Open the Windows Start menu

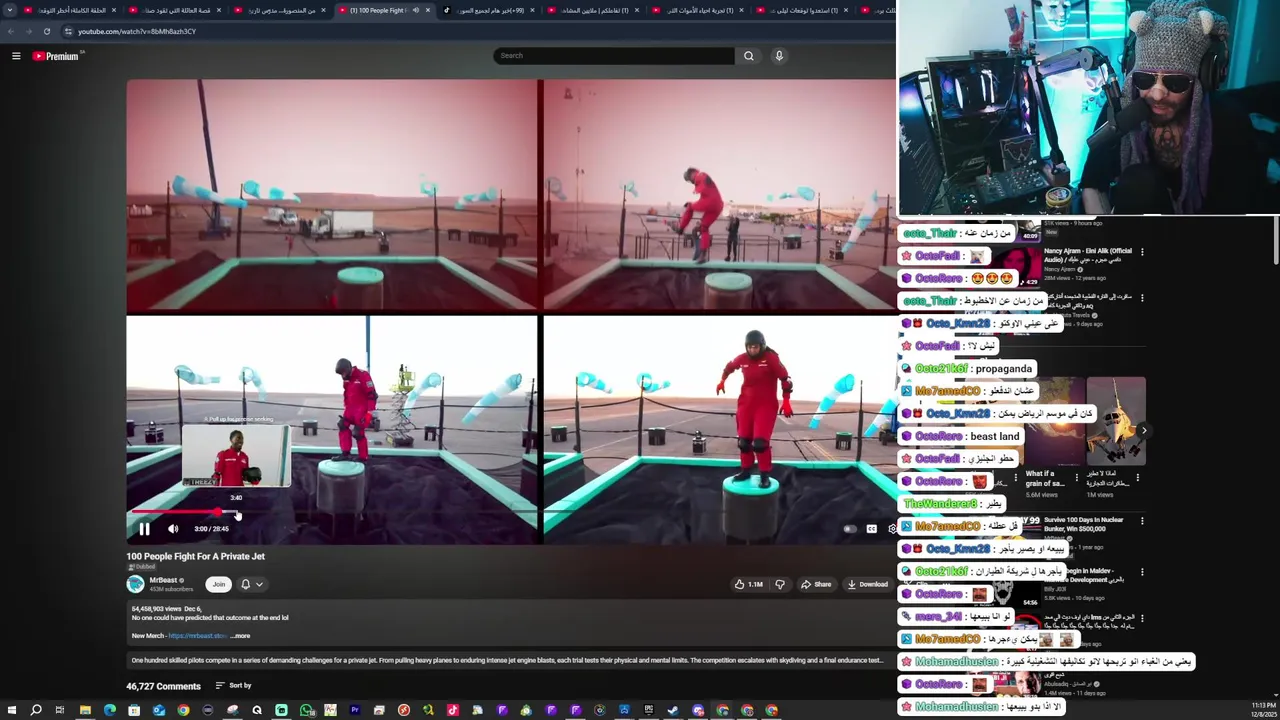coord(11,710)
